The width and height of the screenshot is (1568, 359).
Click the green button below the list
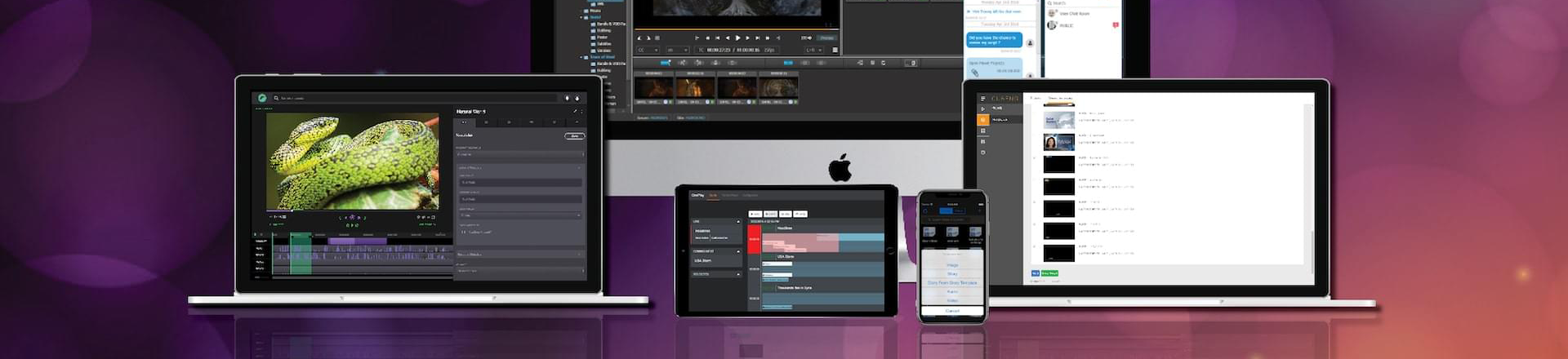pyautogui.click(x=1049, y=273)
